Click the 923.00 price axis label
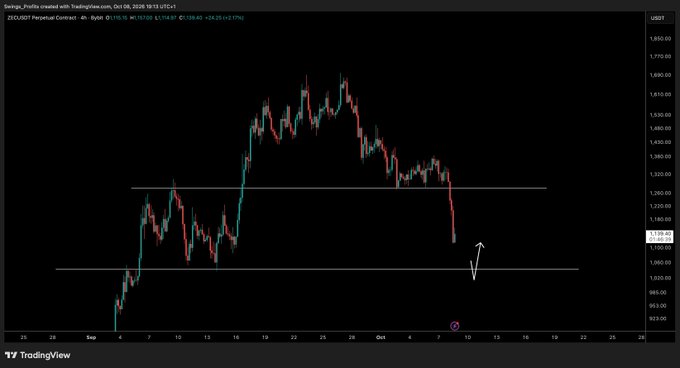Screen dimensions: 680x368 coord(658,319)
